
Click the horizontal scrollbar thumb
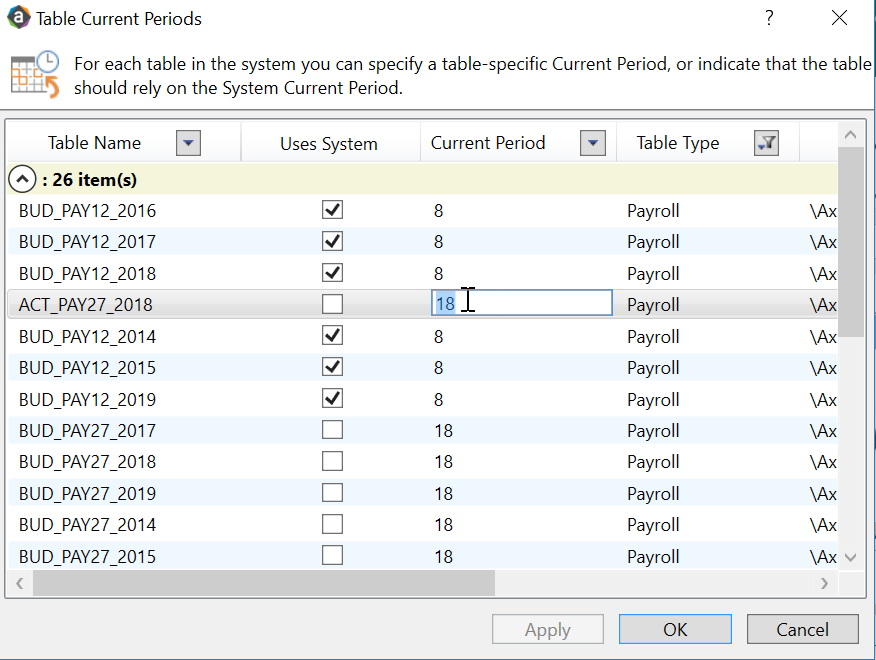point(264,583)
